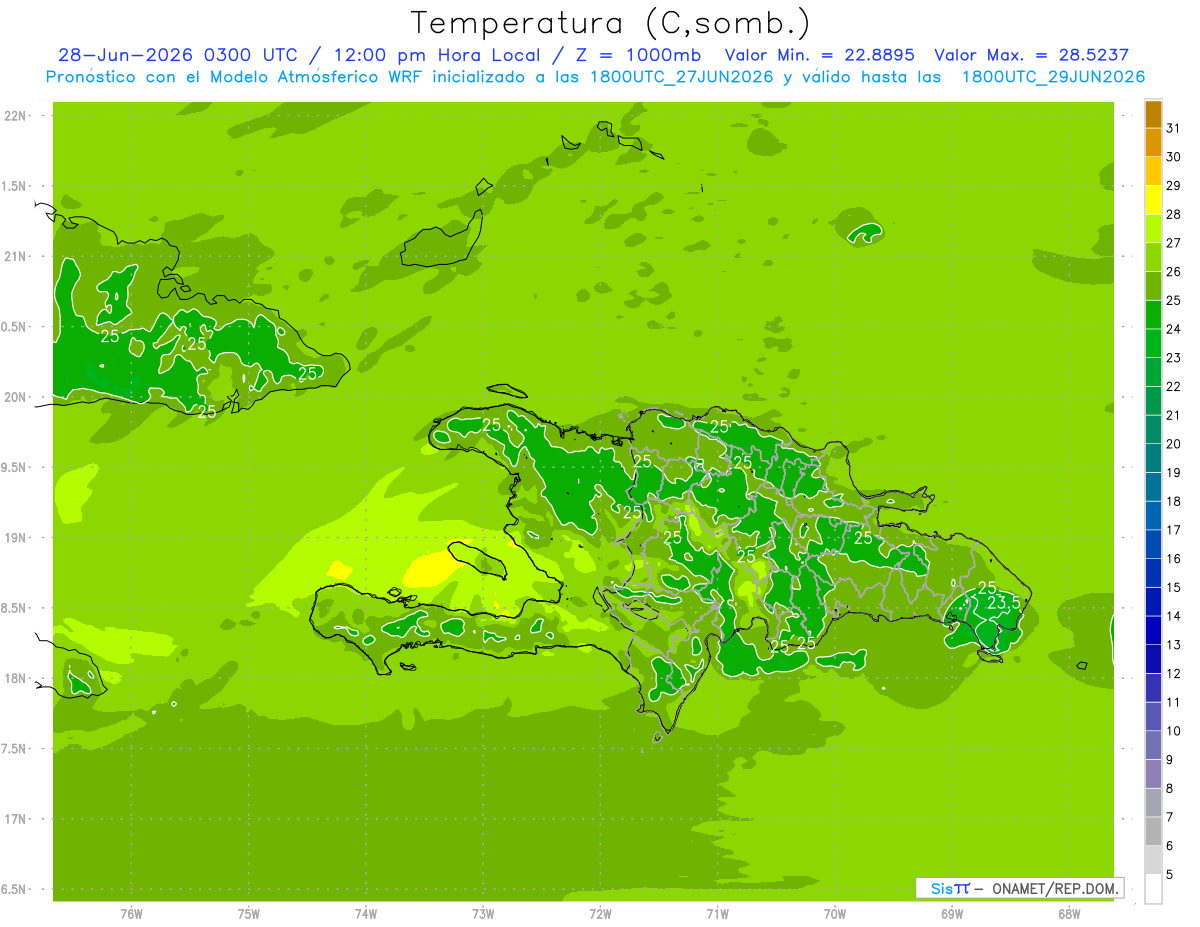The image size is (1200, 927).
Task: Click the legend value "15"
Action: point(1174,587)
